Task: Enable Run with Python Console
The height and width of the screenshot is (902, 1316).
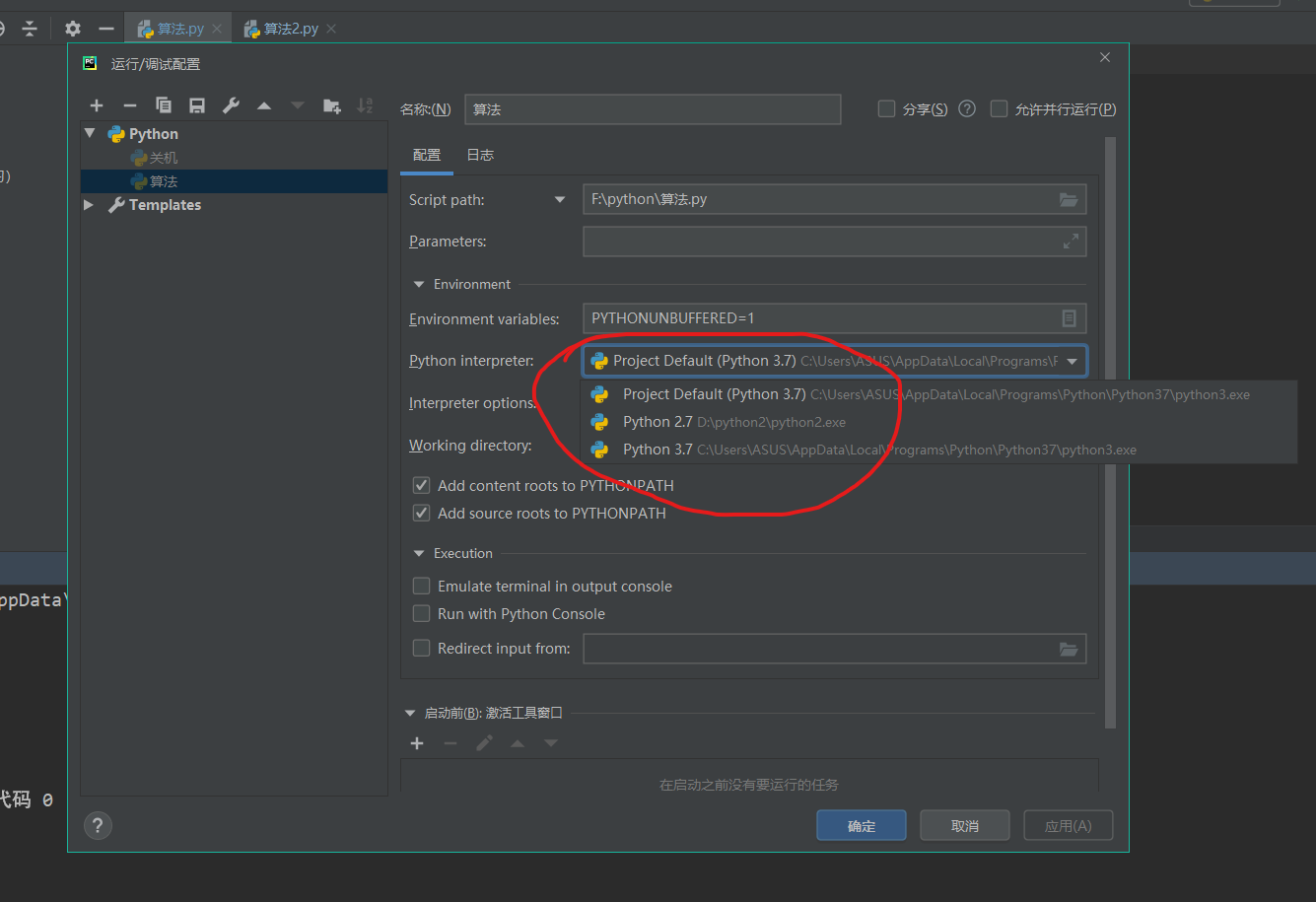Action: click(422, 614)
